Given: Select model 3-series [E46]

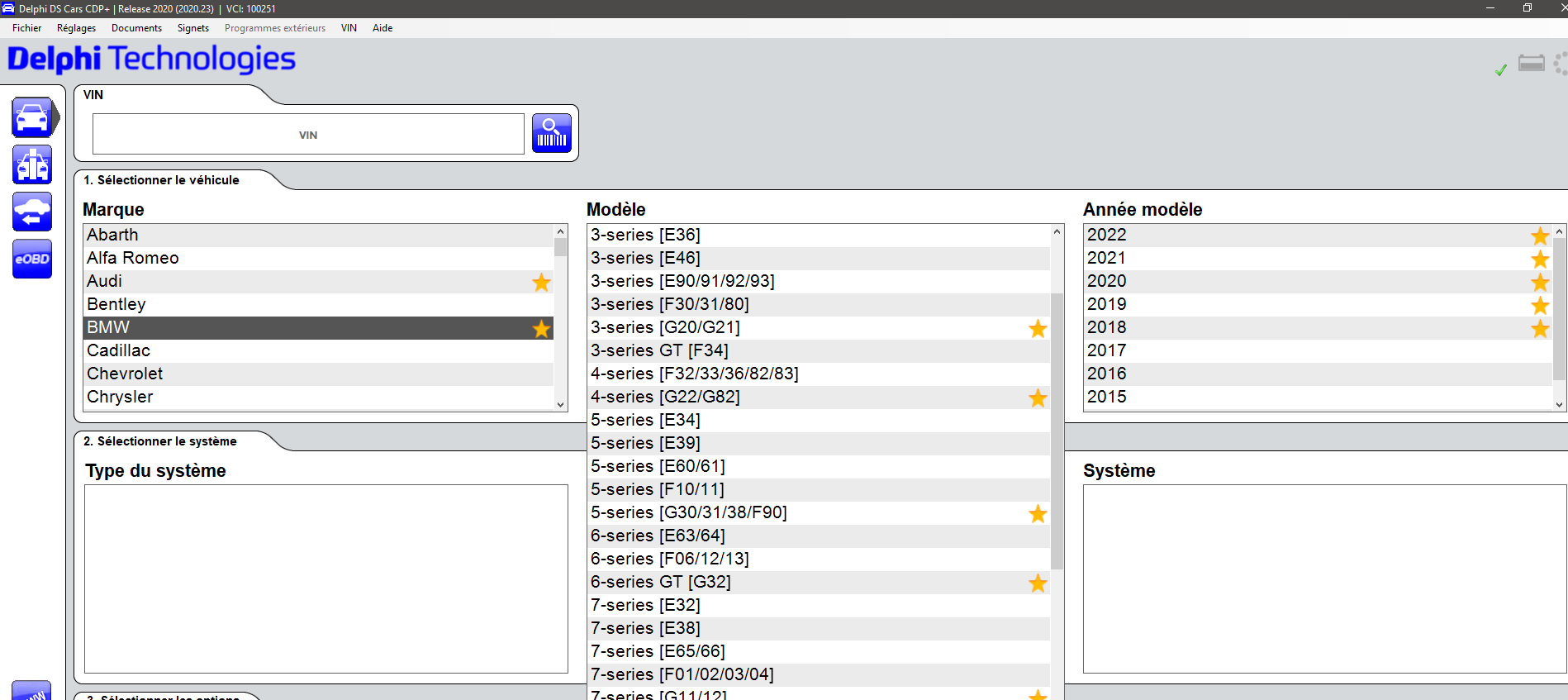Looking at the screenshot, I should [819, 258].
